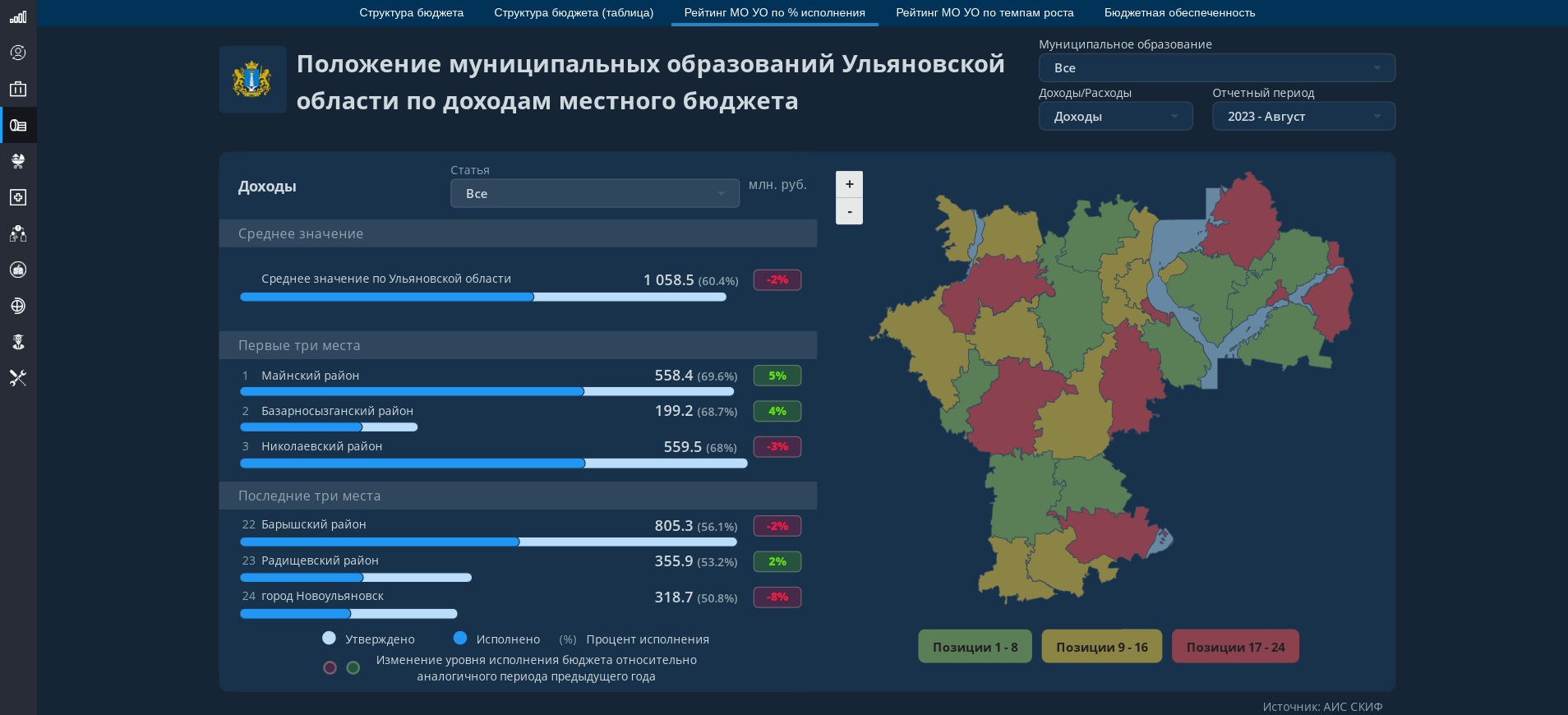The height and width of the screenshot is (715, 1568).
Task: Go to Рейтинг МО УО по темпам роста tab
Action: (985, 13)
